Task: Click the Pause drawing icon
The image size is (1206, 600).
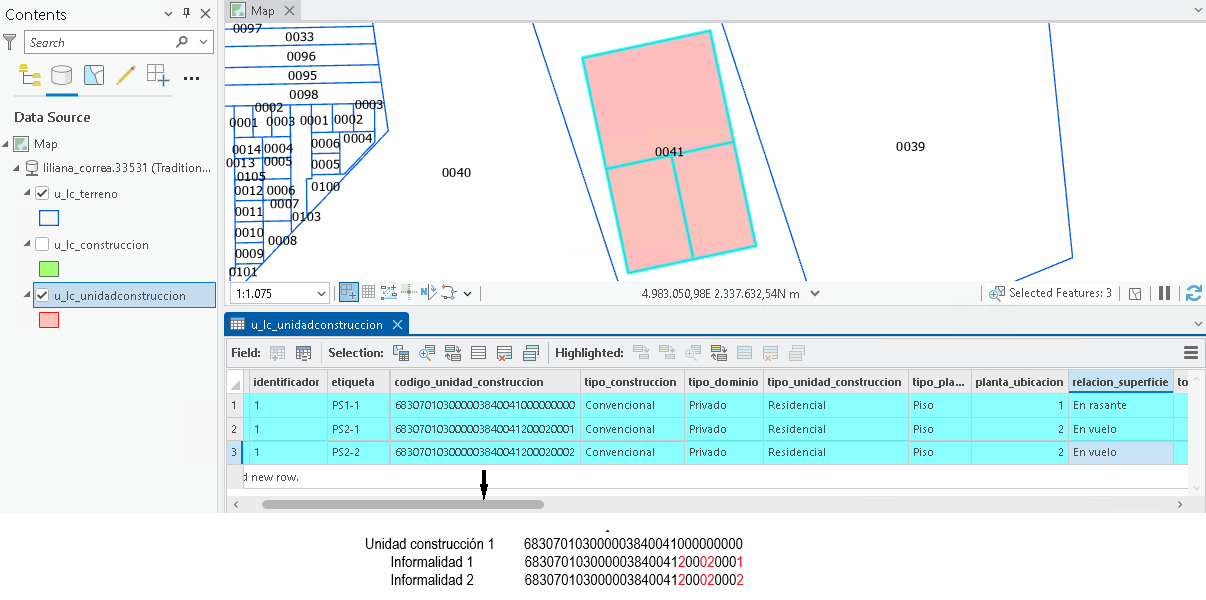Action: coord(1164,293)
